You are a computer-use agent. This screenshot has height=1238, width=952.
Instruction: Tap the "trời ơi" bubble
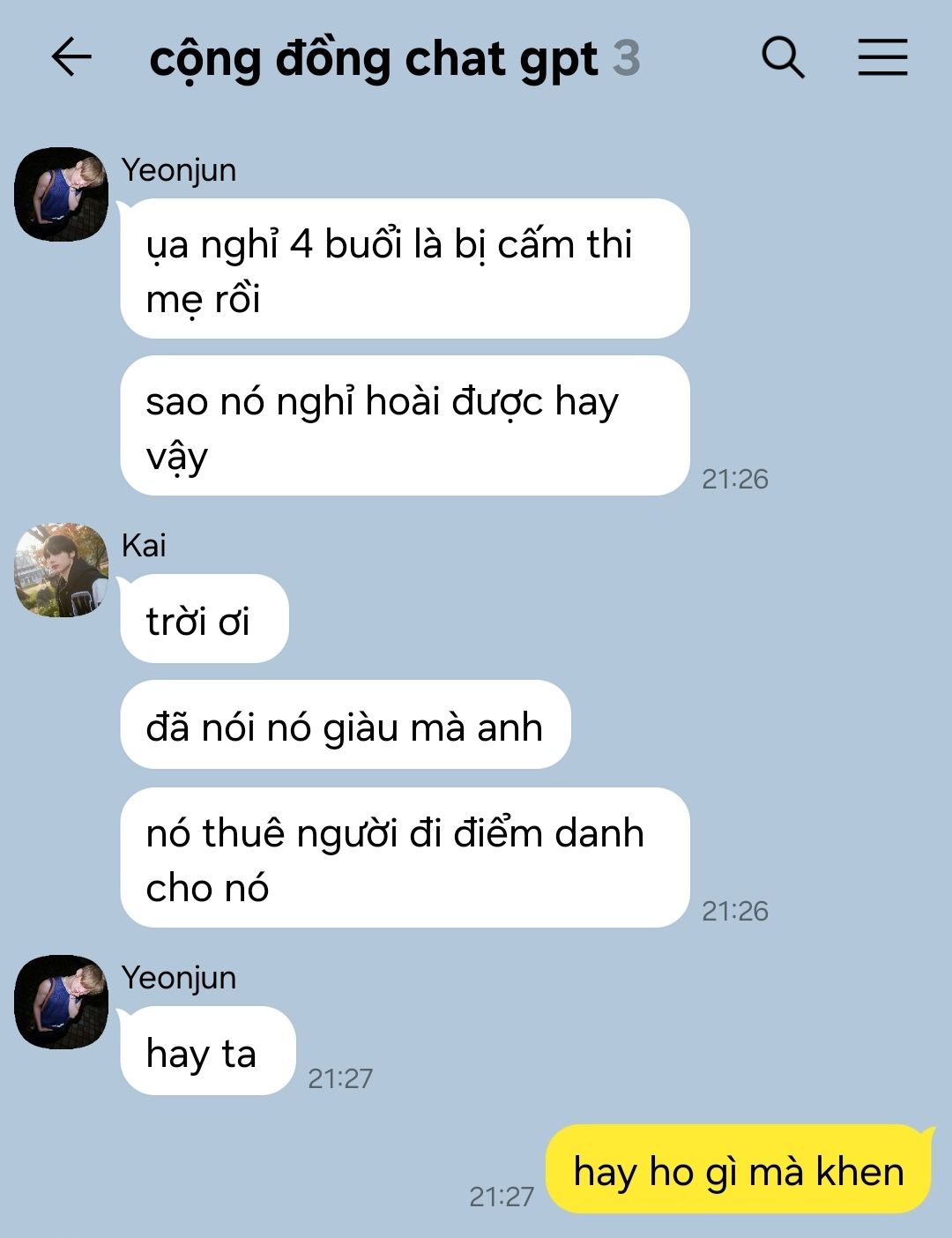pyautogui.click(x=205, y=619)
